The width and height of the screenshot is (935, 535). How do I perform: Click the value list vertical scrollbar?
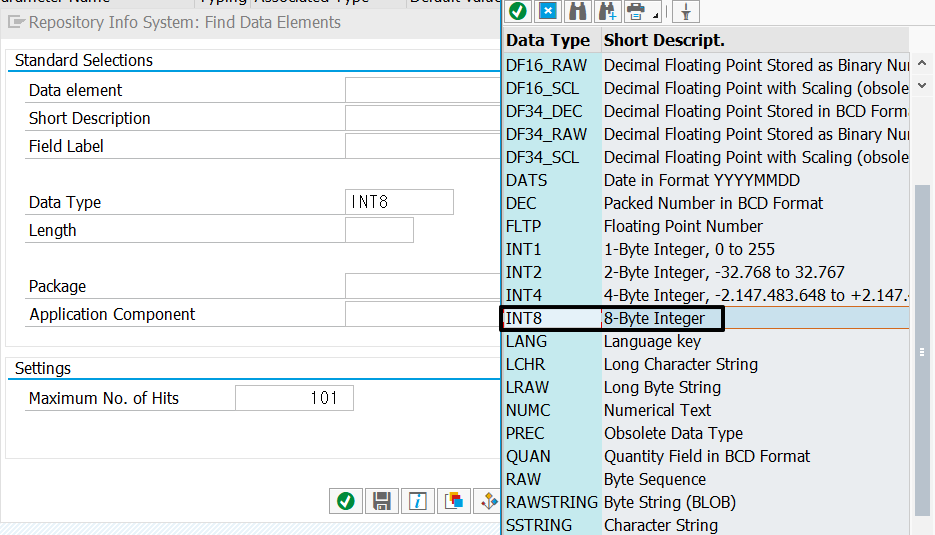[922, 350]
